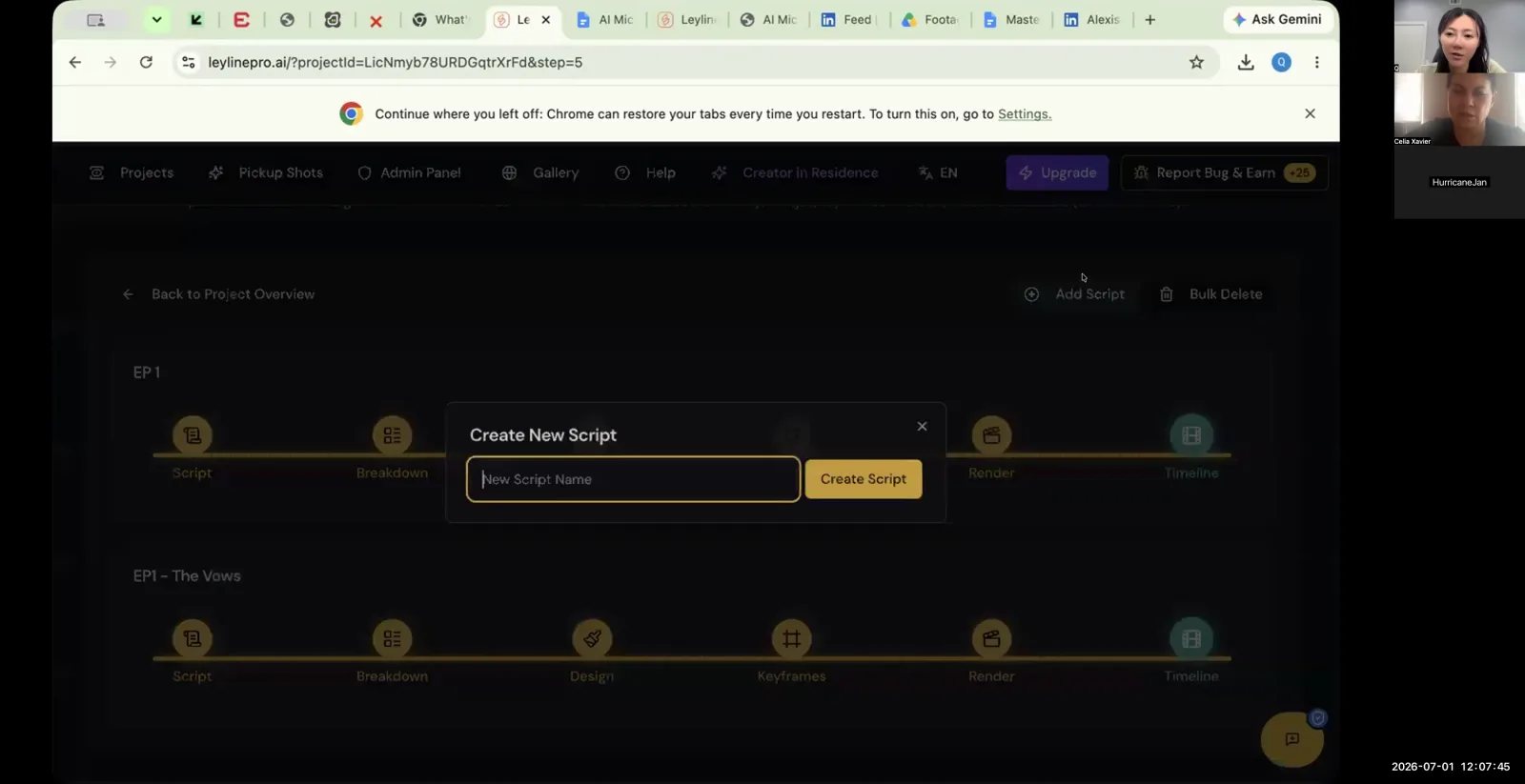Switch to the What's tab
The image size is (1525, 784).
[x=440, y=19]
